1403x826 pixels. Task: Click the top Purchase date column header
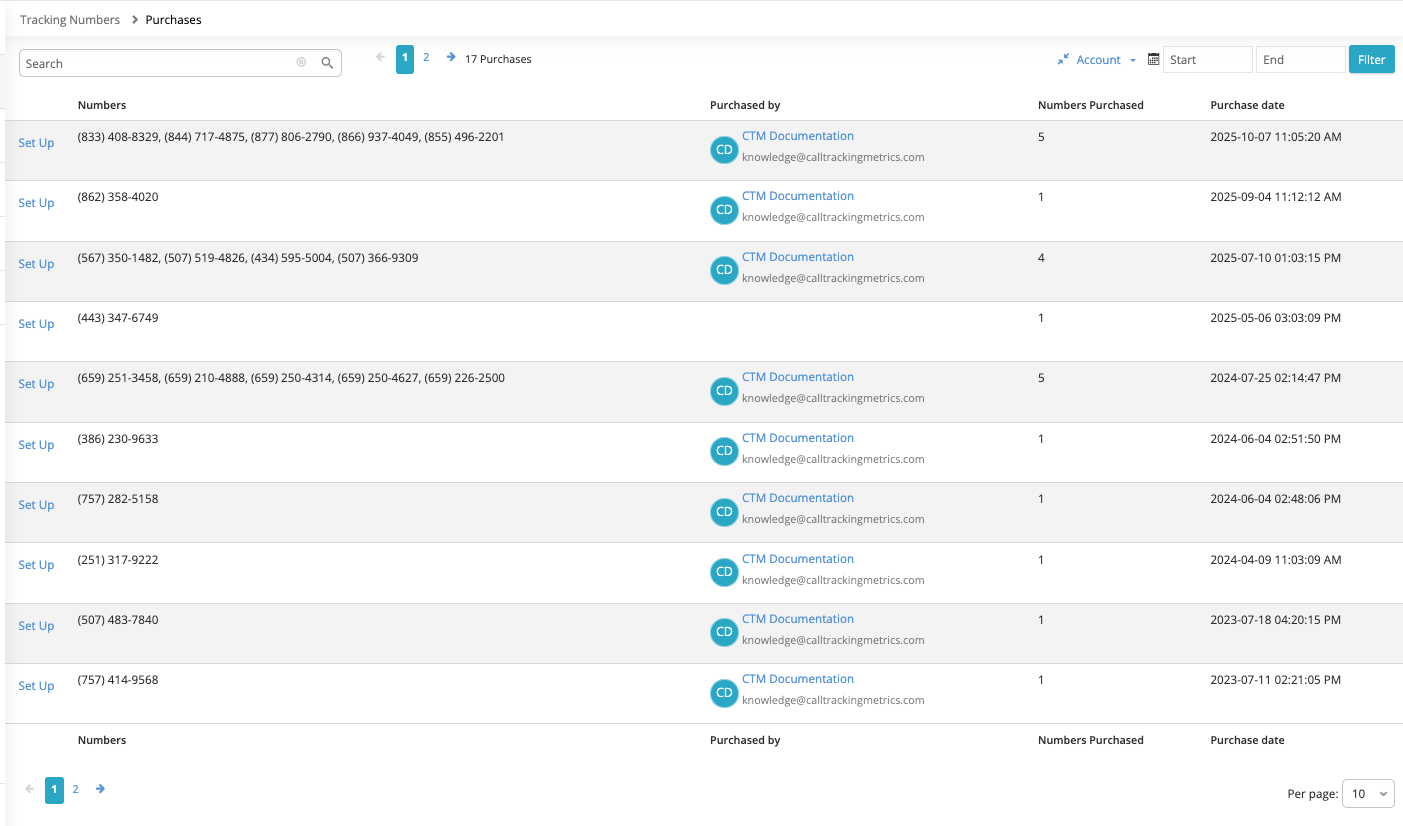tap(1247, 105)
